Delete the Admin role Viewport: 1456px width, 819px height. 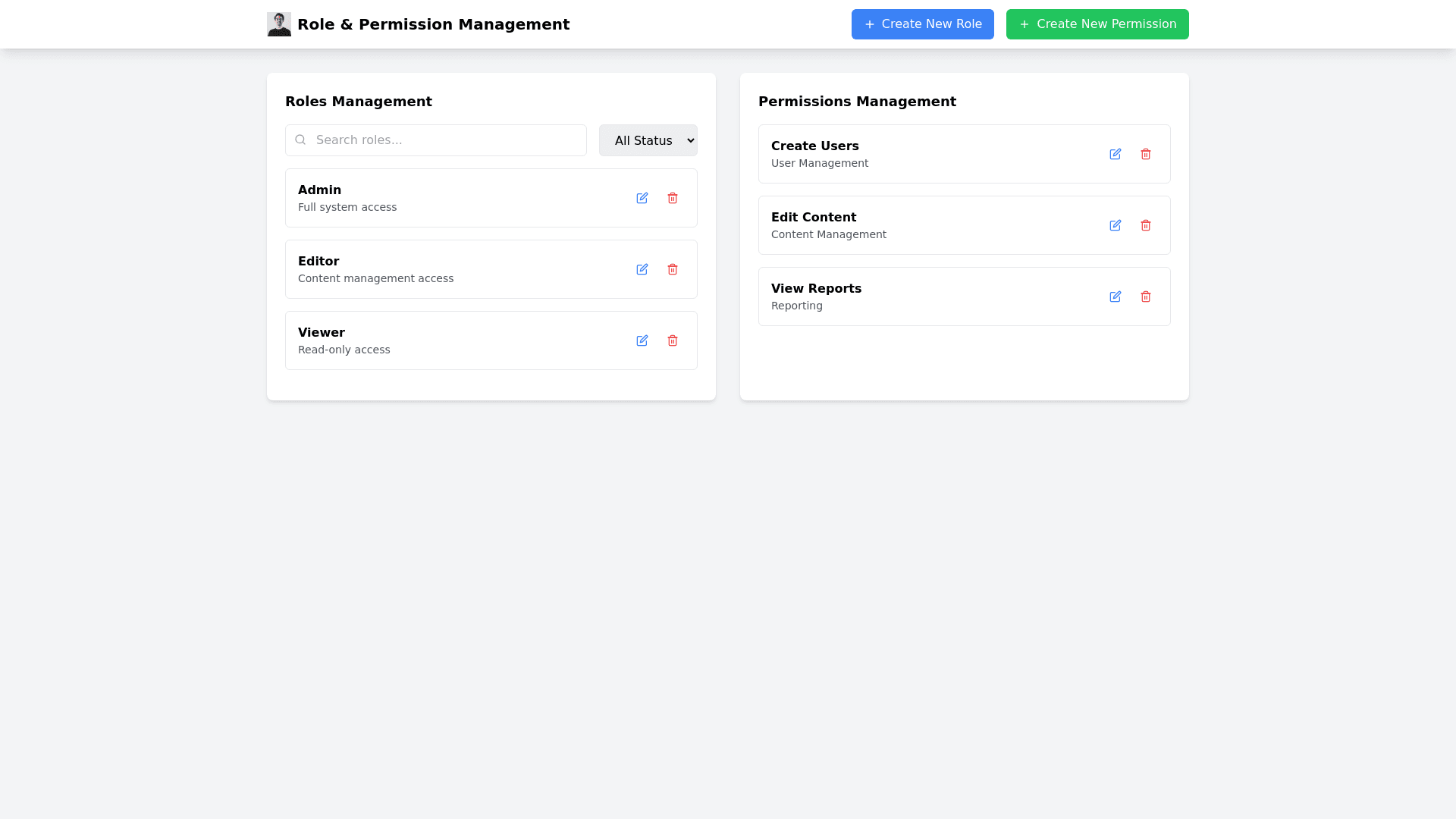(673, 198)
